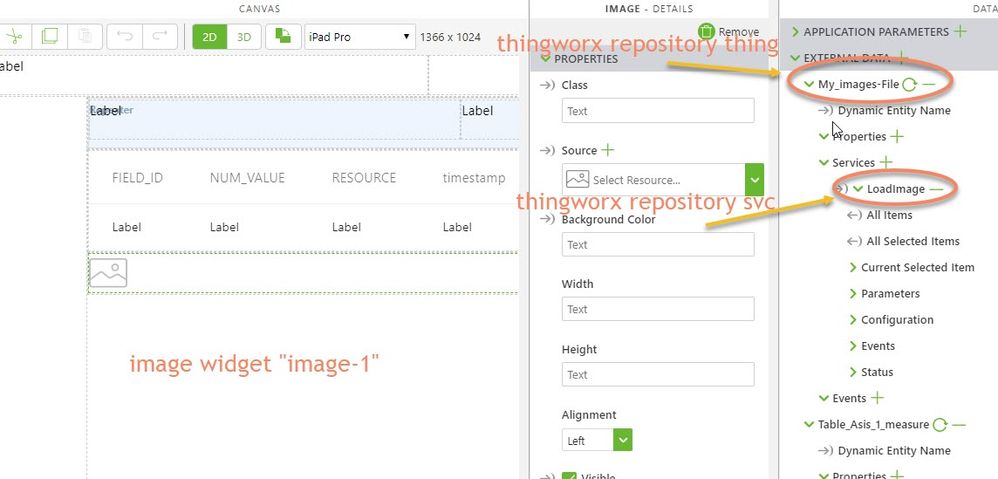The image size is (998, 479).
Task: Click the Height text field
Action: [x=657, y=375]
